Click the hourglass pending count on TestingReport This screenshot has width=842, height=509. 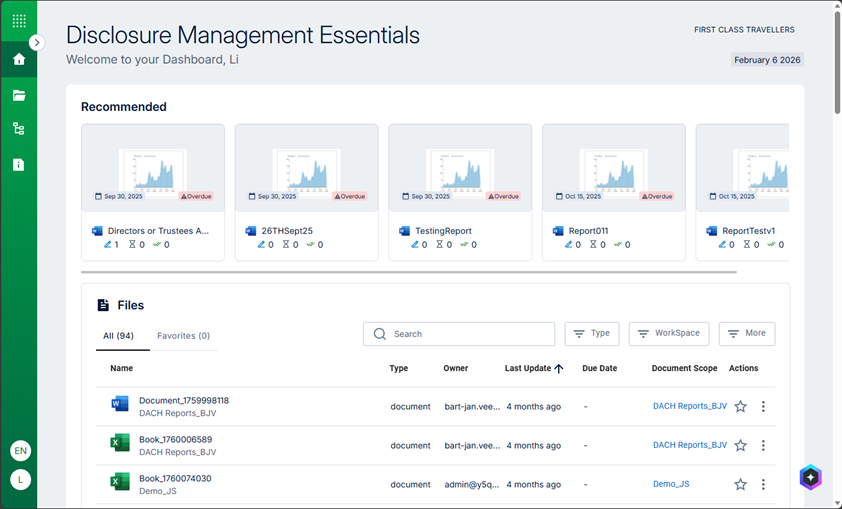[444, 245]
